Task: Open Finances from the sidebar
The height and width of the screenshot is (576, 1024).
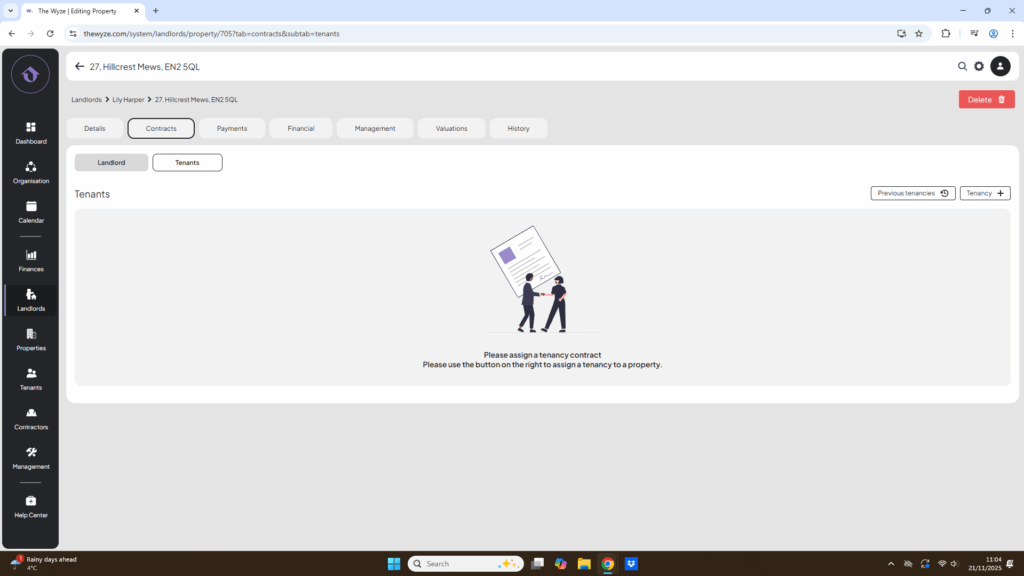Action: pyautogui.click(x=30, y=260)
